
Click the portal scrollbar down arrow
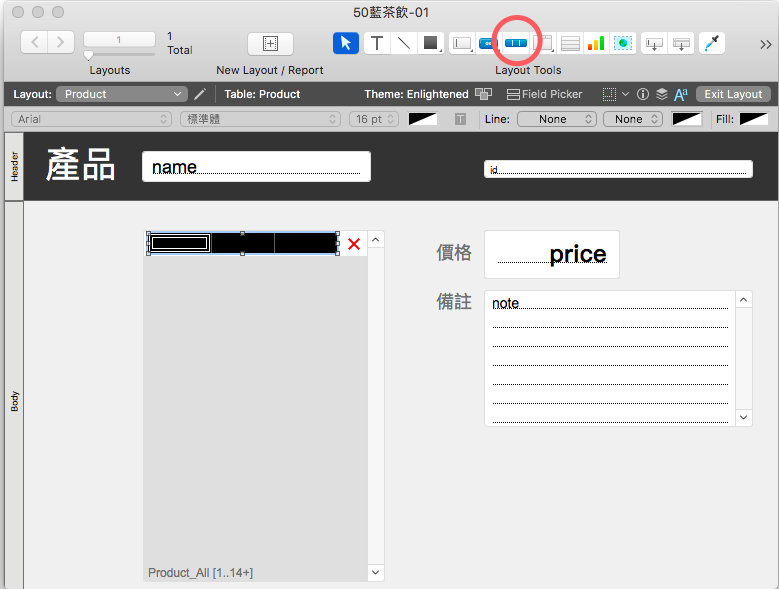coord(376,572)
